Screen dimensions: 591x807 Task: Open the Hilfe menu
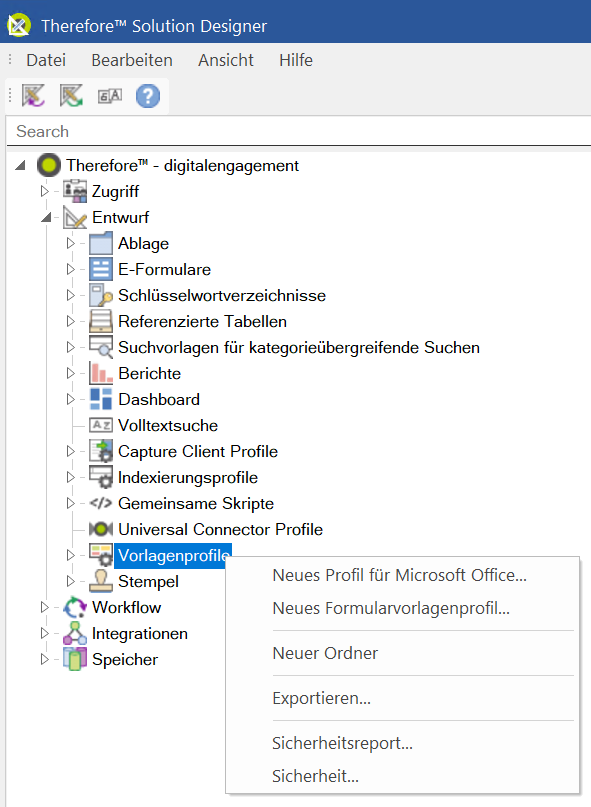[296, 60]
